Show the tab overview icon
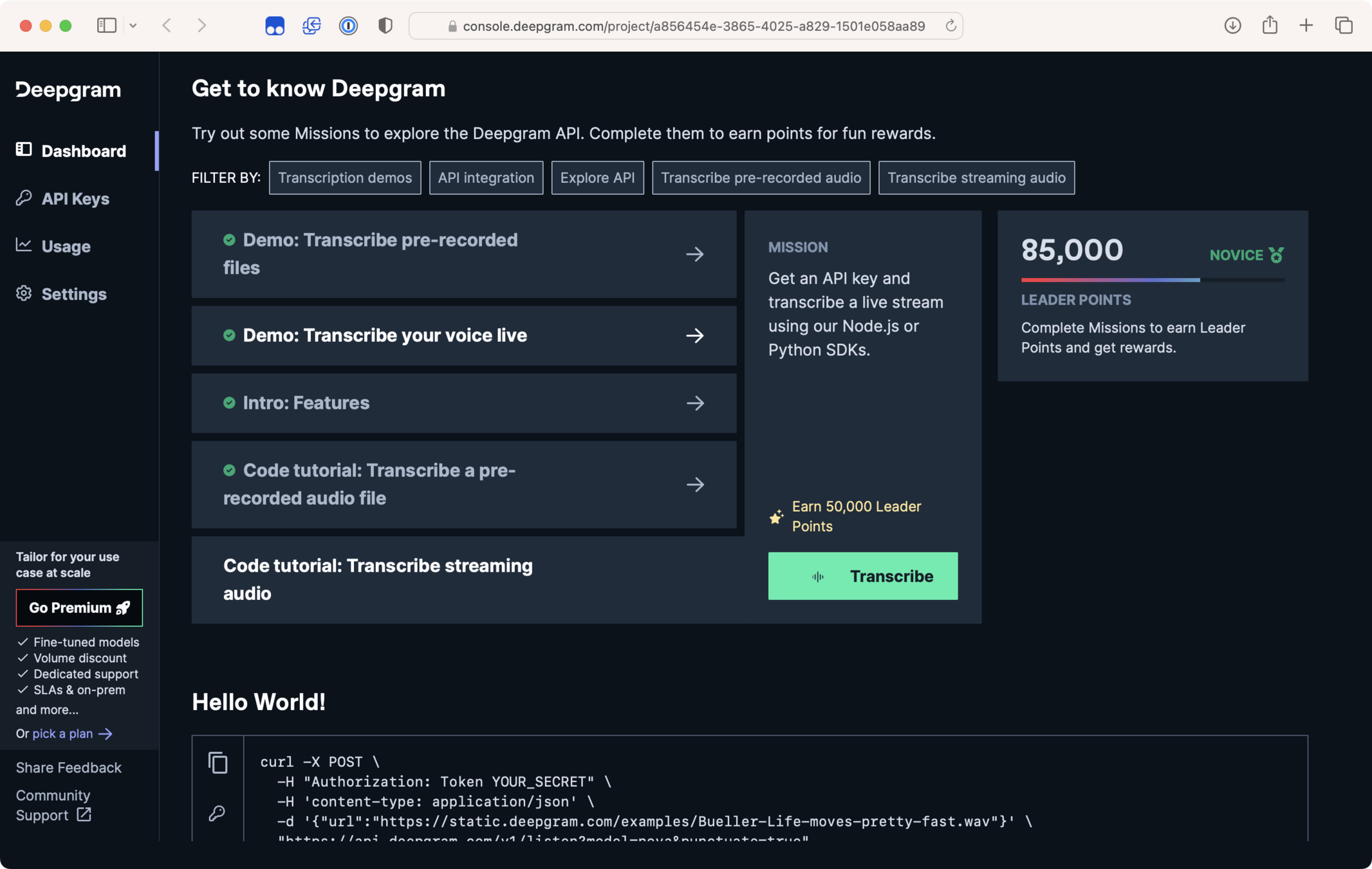 tap(1343, 26)
